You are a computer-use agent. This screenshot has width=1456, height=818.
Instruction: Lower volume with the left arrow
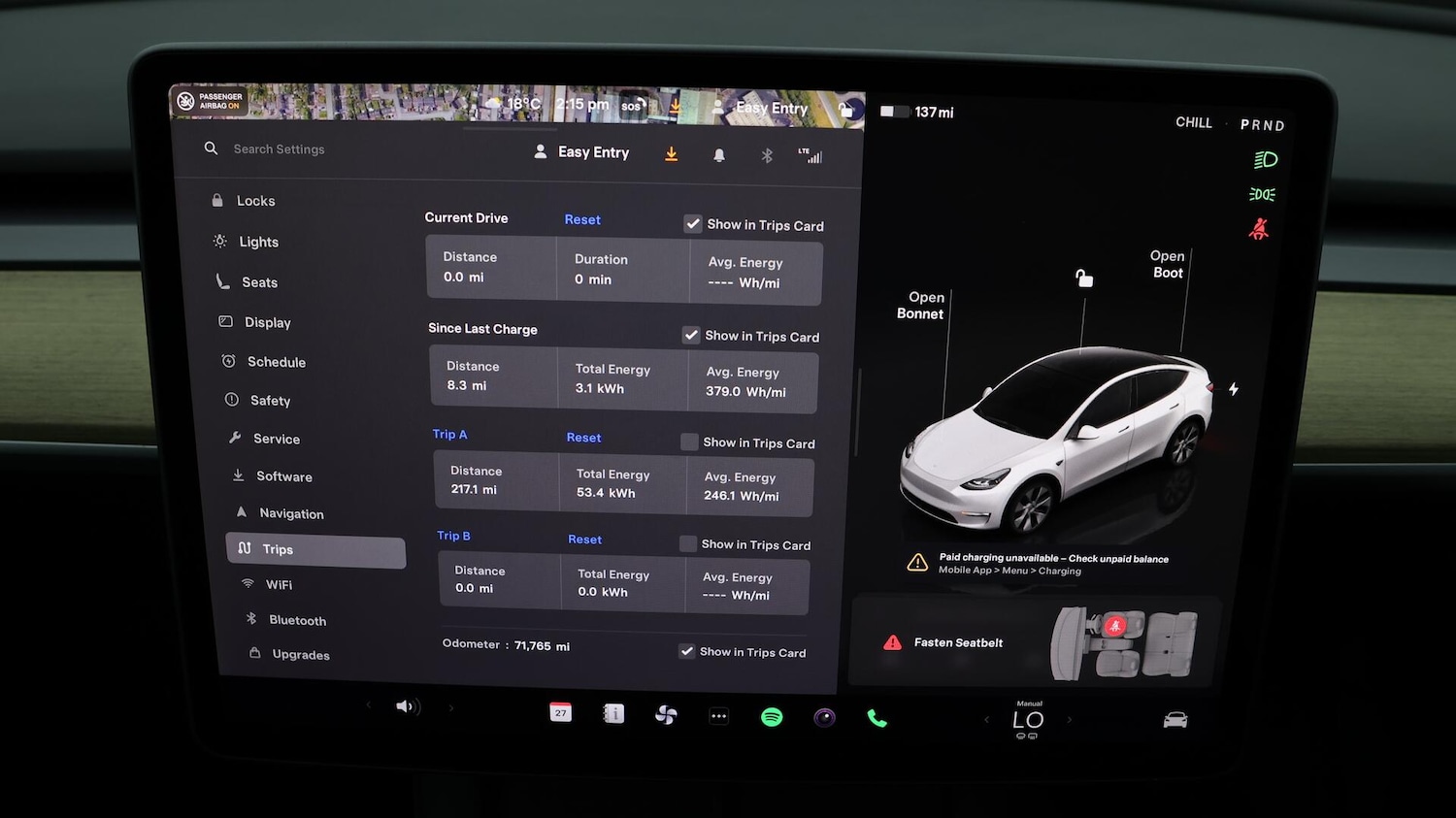[369, 705]
